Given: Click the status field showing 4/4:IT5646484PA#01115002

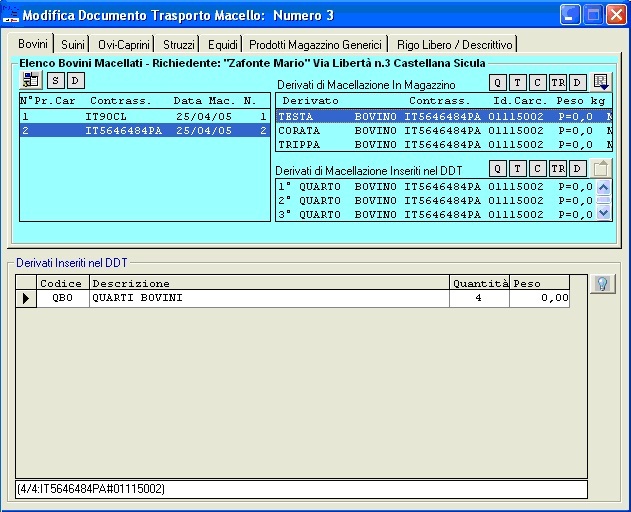Looking at the screenshot, I should [301, 489].
